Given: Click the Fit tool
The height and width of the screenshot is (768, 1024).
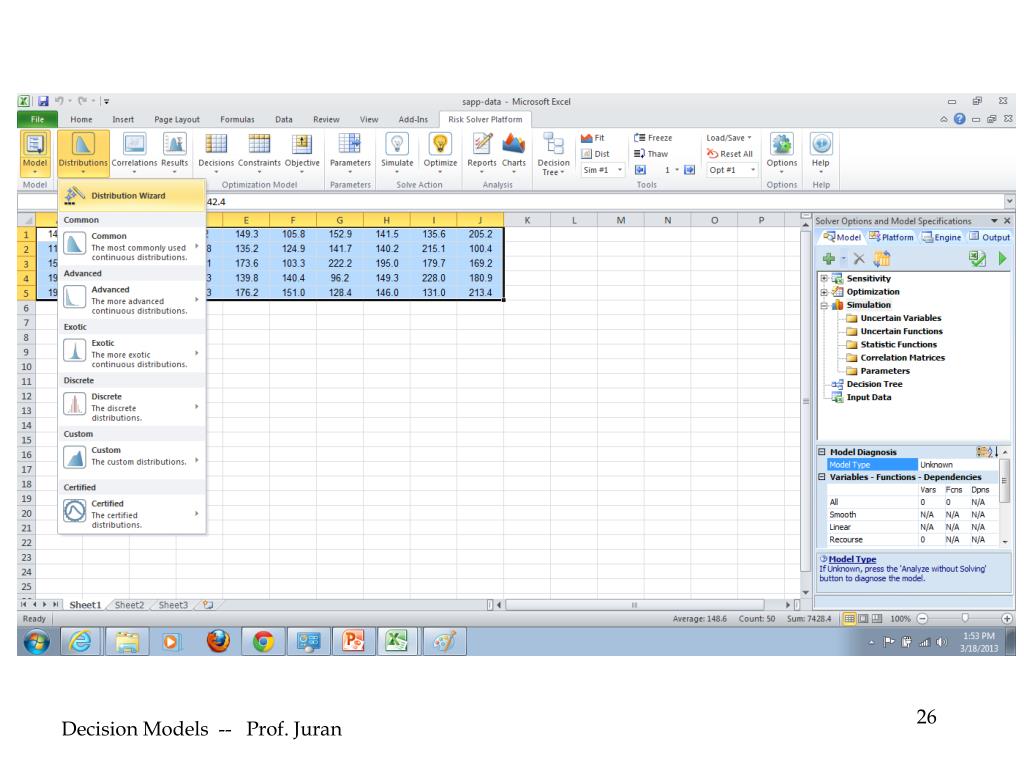Looking at the screenshot, I should [593, 138].
